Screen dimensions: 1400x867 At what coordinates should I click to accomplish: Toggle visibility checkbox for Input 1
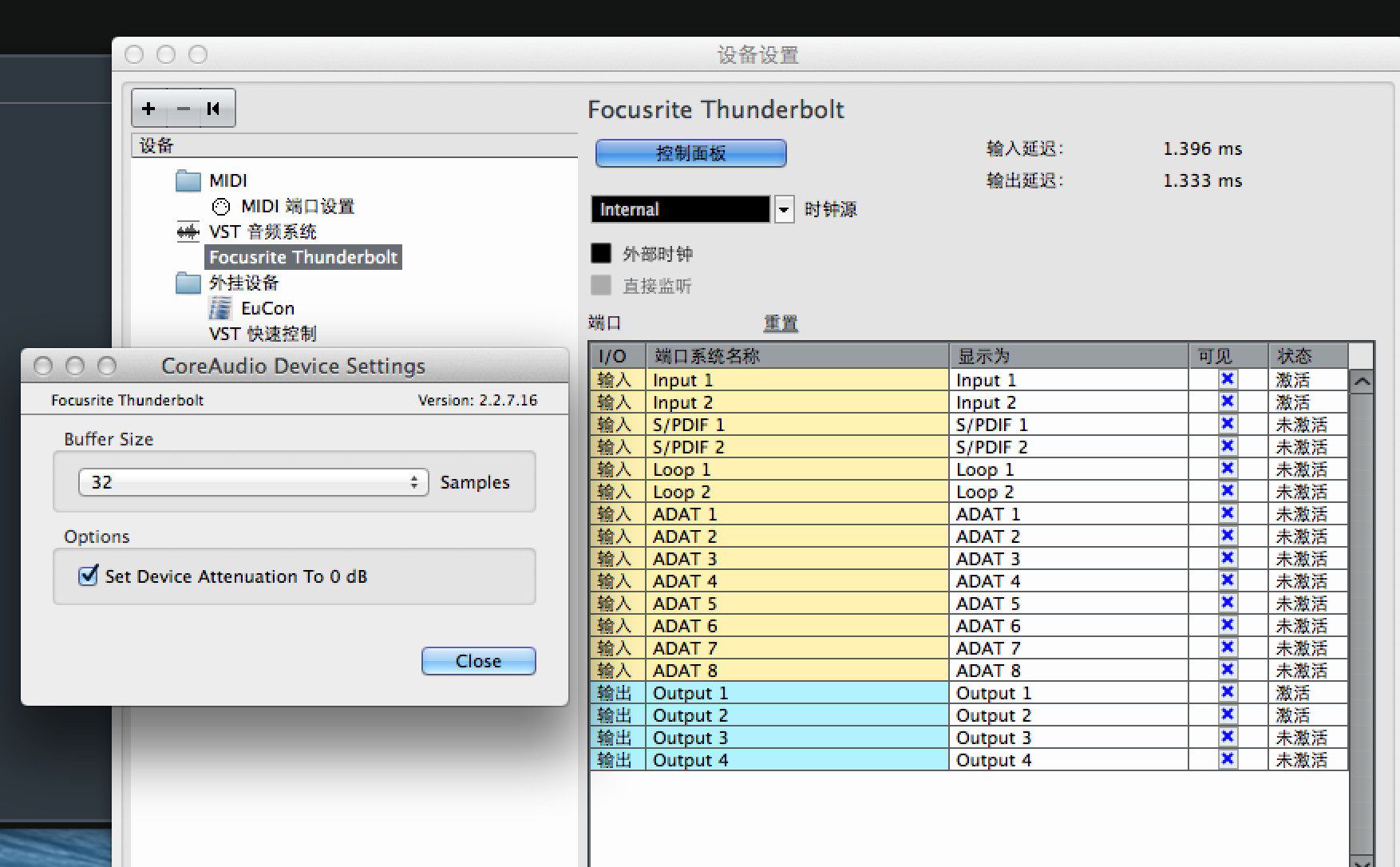(1228, 380)
